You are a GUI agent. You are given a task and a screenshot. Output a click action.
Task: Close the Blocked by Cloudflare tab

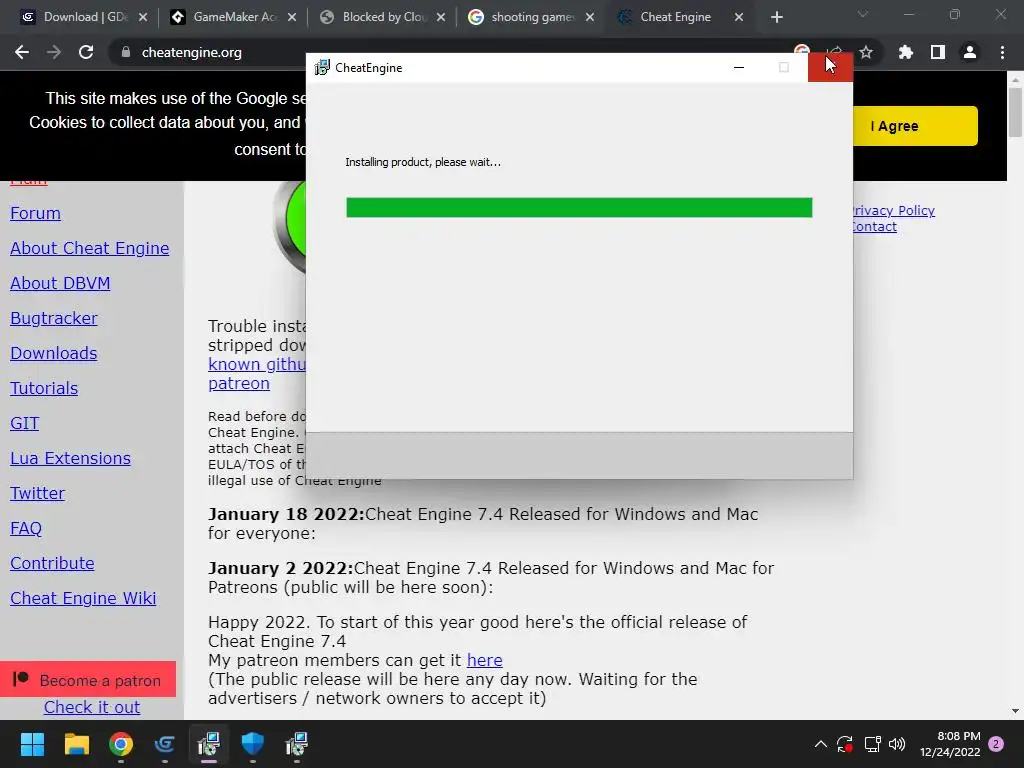click(441, 17)
